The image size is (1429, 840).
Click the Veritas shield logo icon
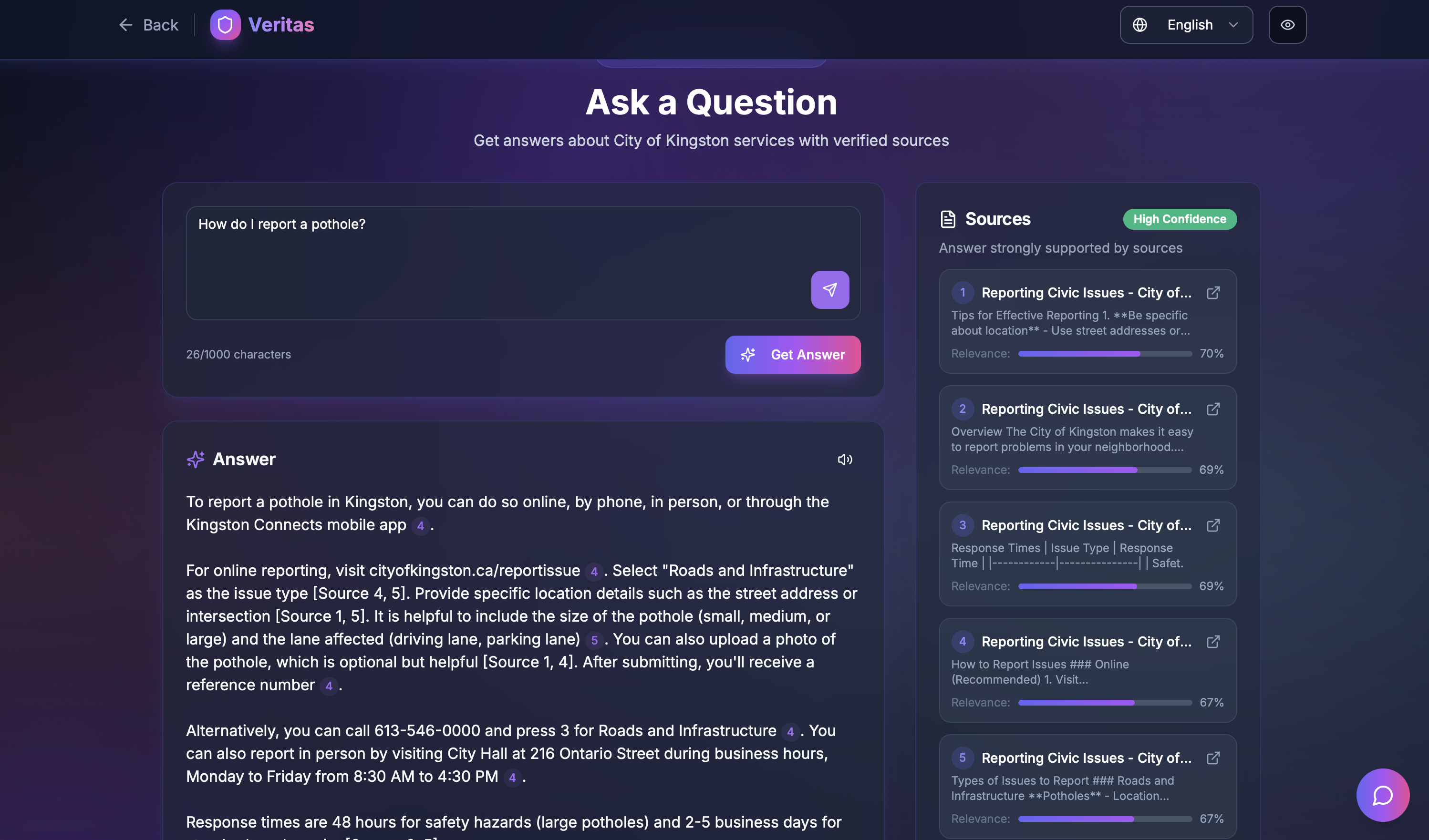225,25
